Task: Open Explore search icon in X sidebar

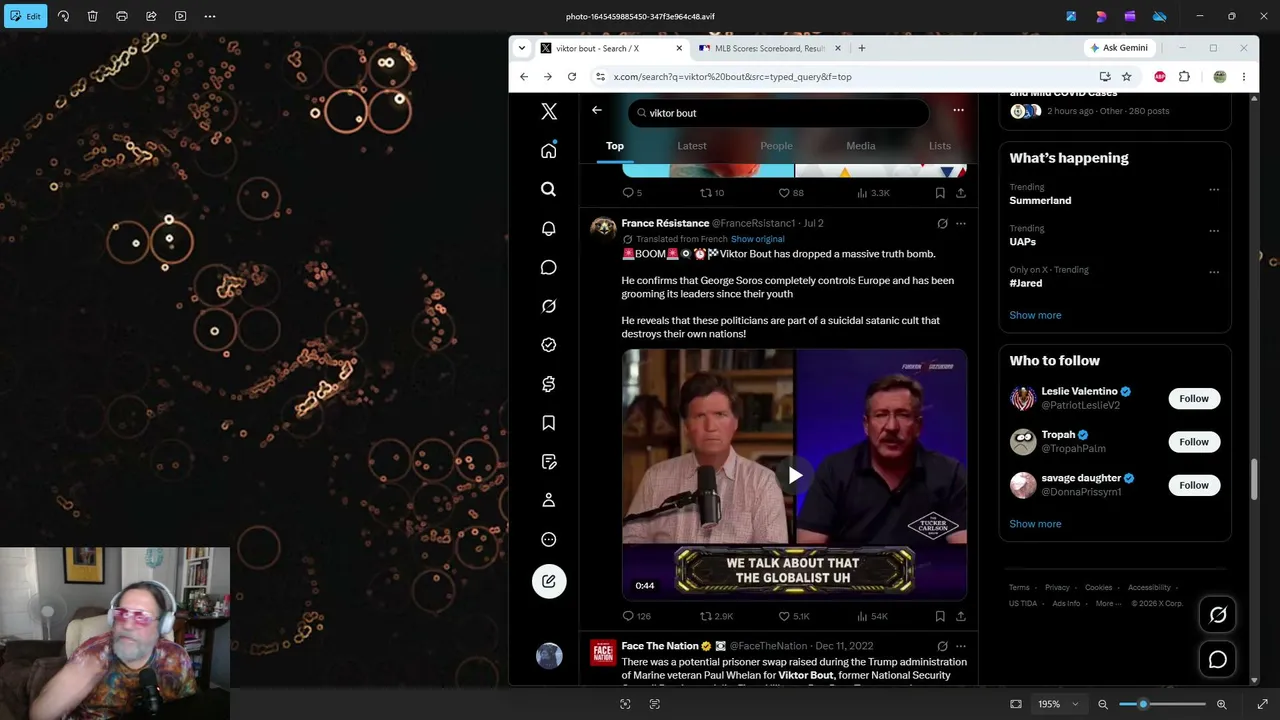Action: coord(549,189)
